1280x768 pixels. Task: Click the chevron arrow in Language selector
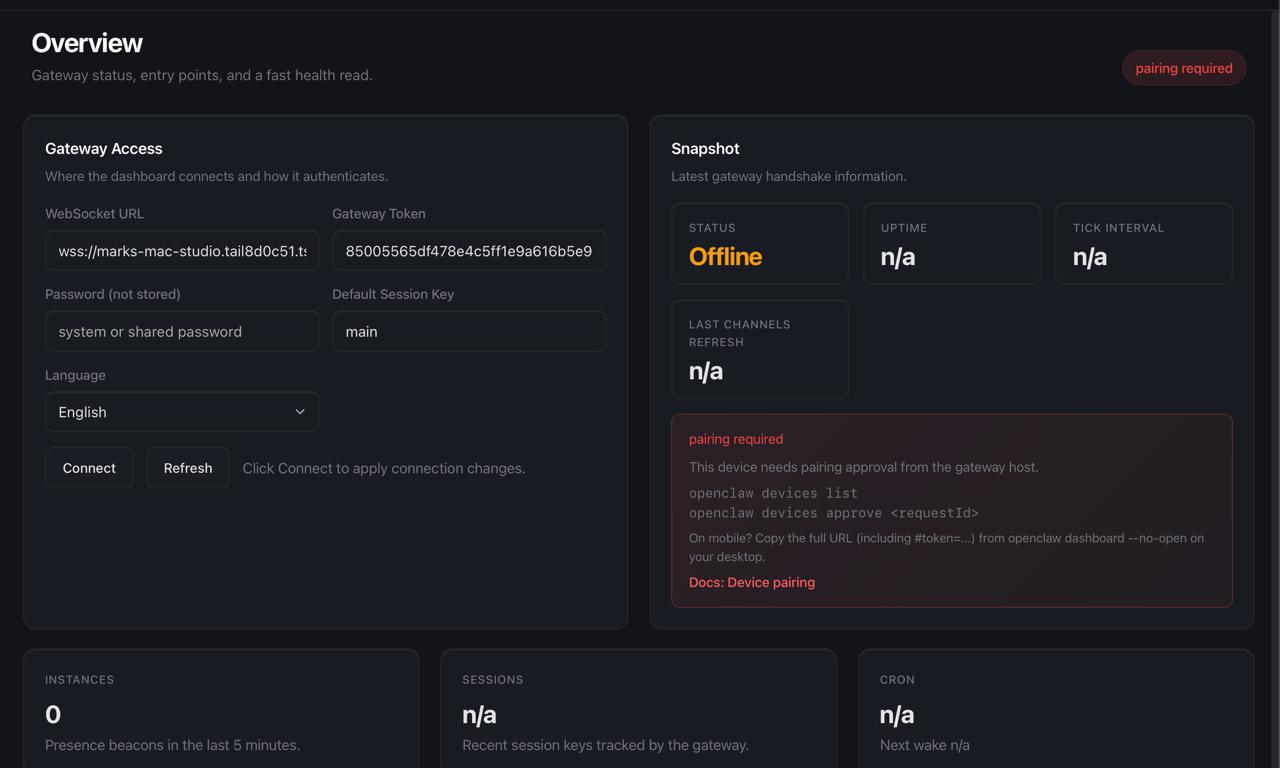click(300, 412)
